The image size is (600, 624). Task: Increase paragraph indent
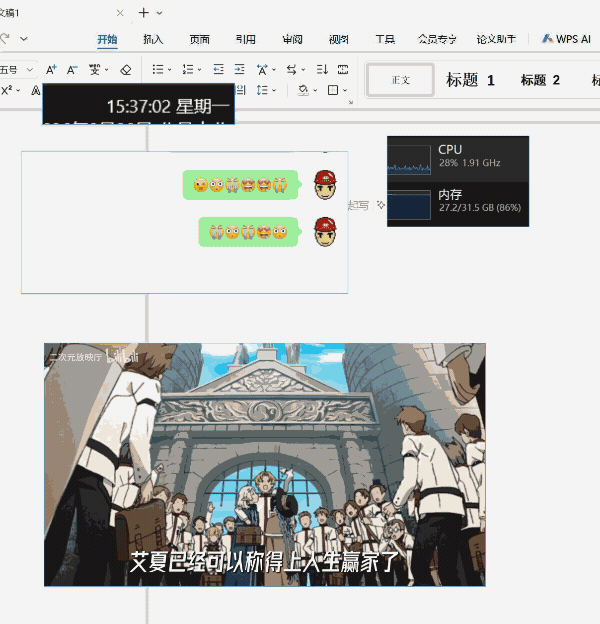(x=240, y=70)
